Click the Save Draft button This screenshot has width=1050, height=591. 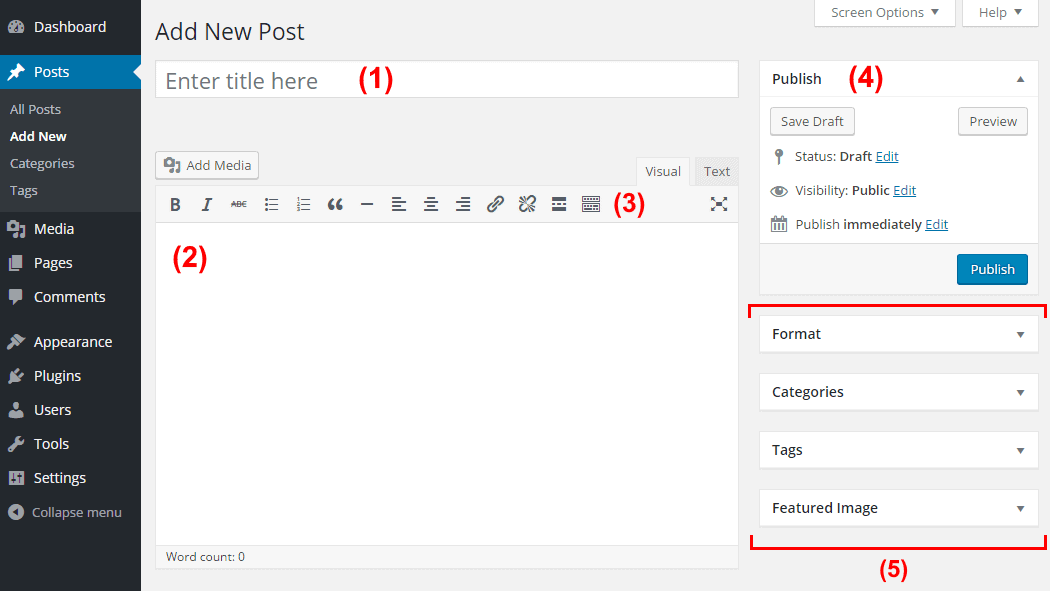coord(812,121)
